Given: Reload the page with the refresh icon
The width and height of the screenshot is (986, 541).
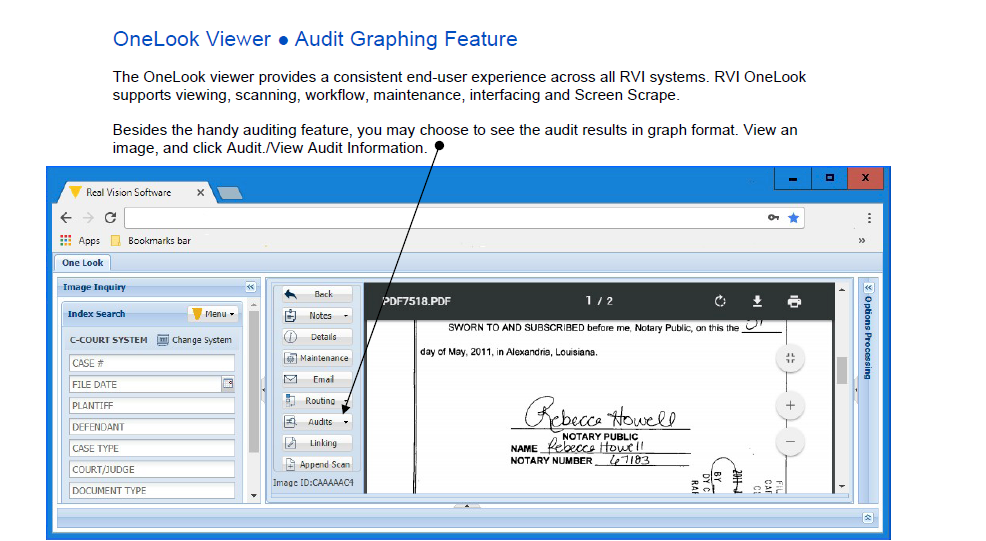Looking at the screenshot, I should pyautogui.click(x=111, y=218).
